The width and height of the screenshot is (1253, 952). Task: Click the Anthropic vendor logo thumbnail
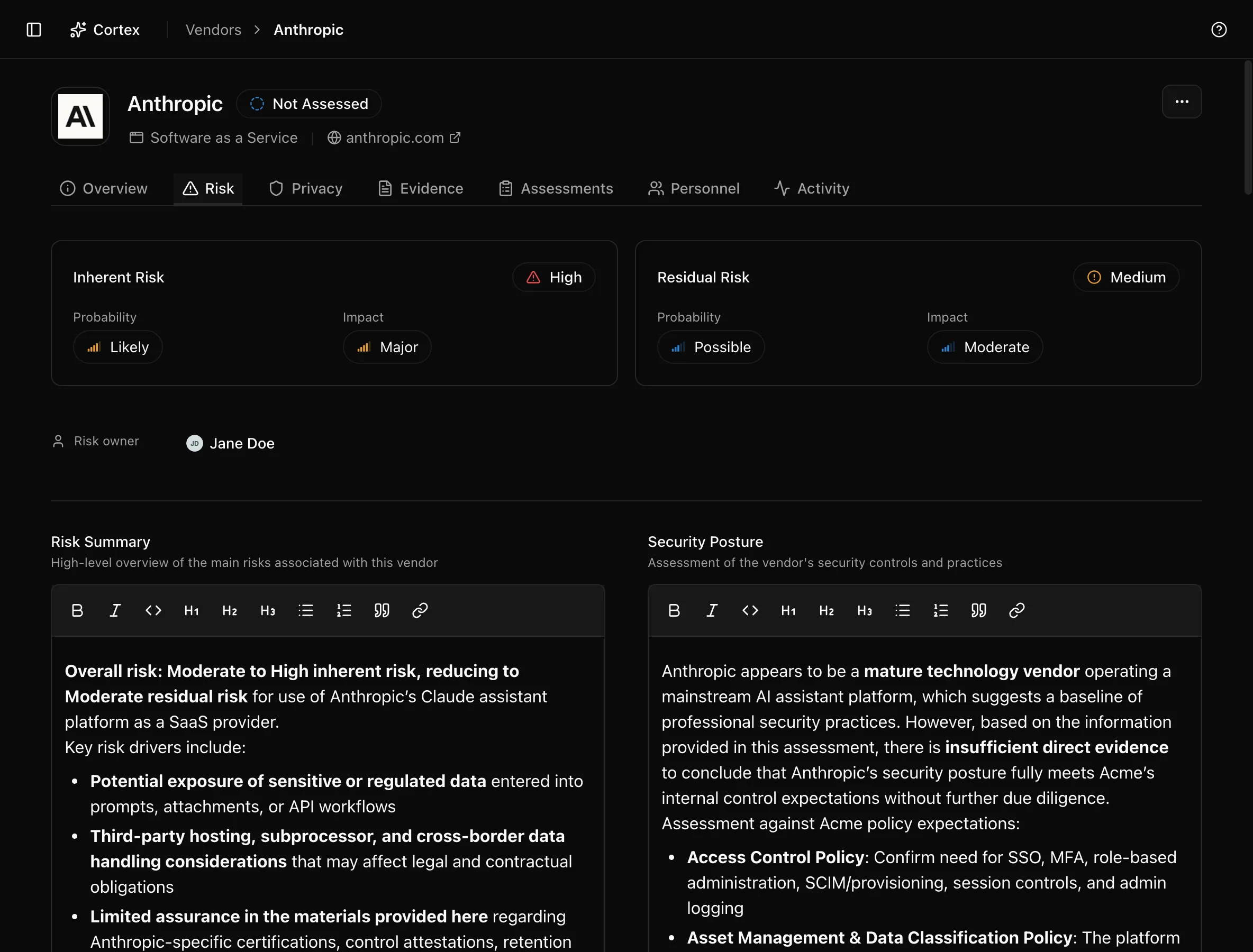tap(80, 116)
